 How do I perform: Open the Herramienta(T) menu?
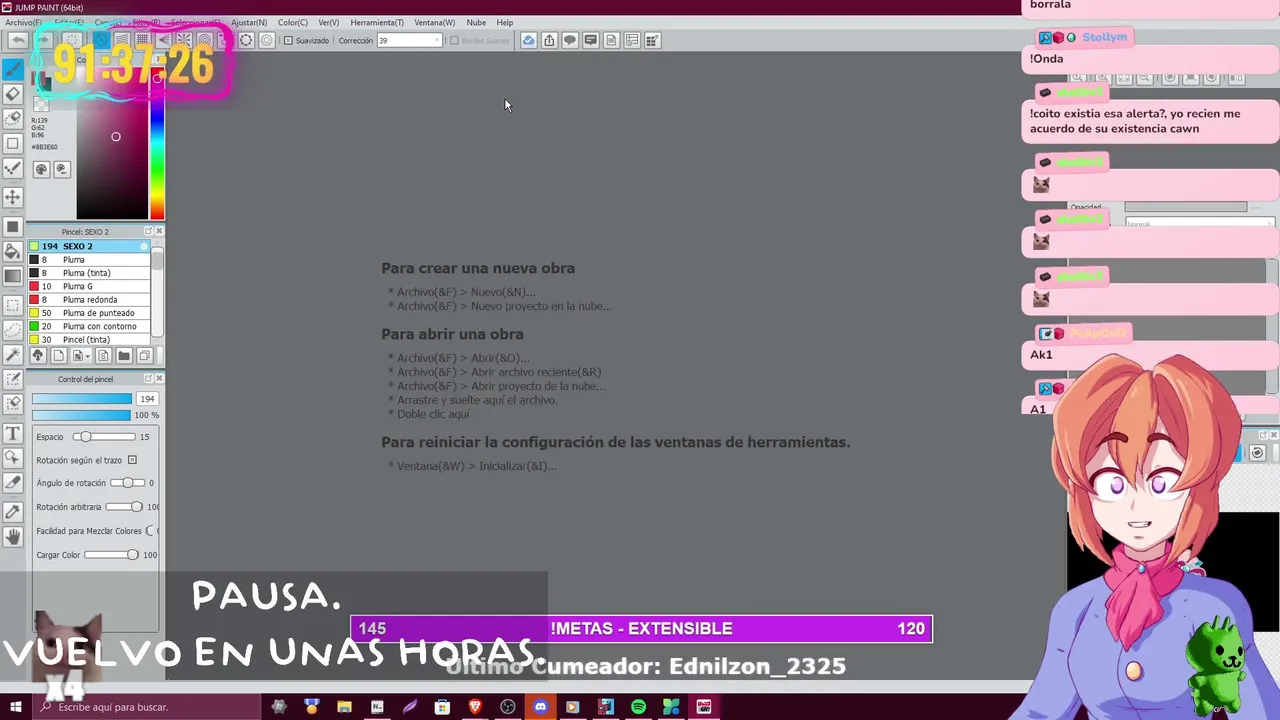[377, 22]
